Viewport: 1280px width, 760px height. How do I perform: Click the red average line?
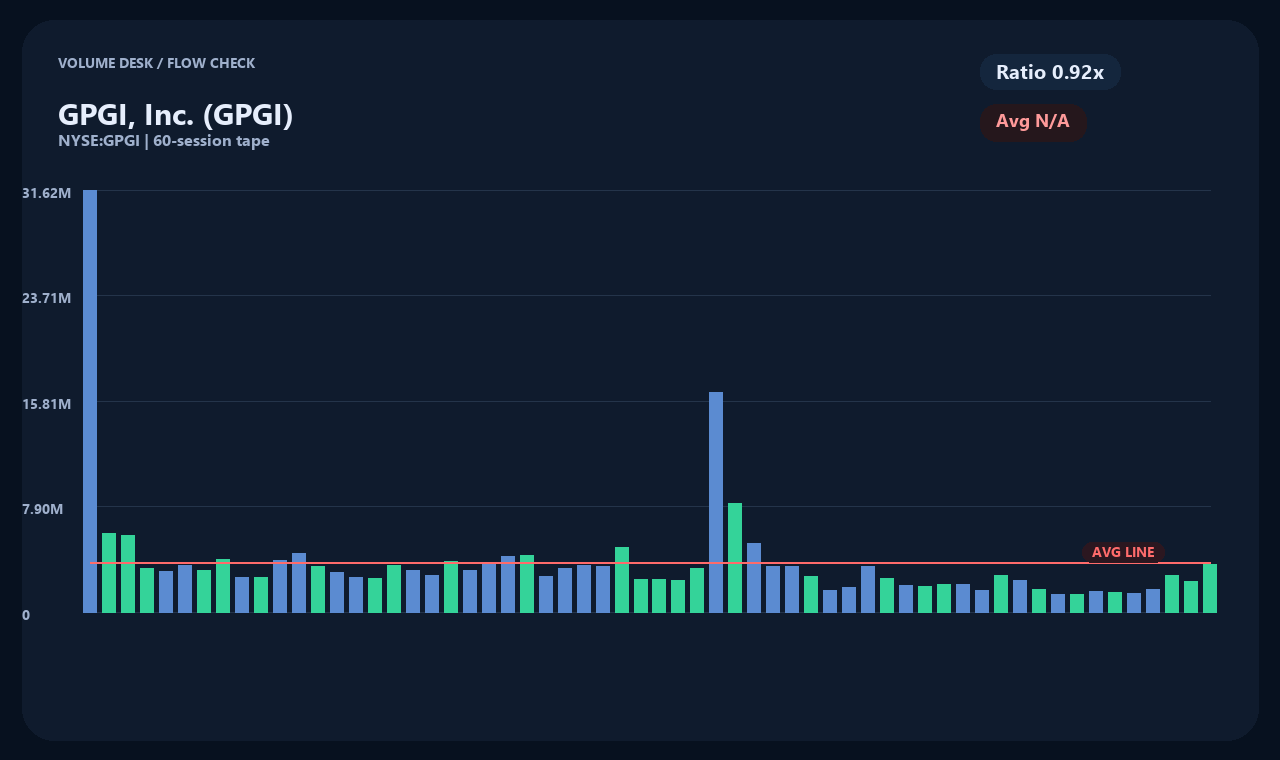point(650,563)
